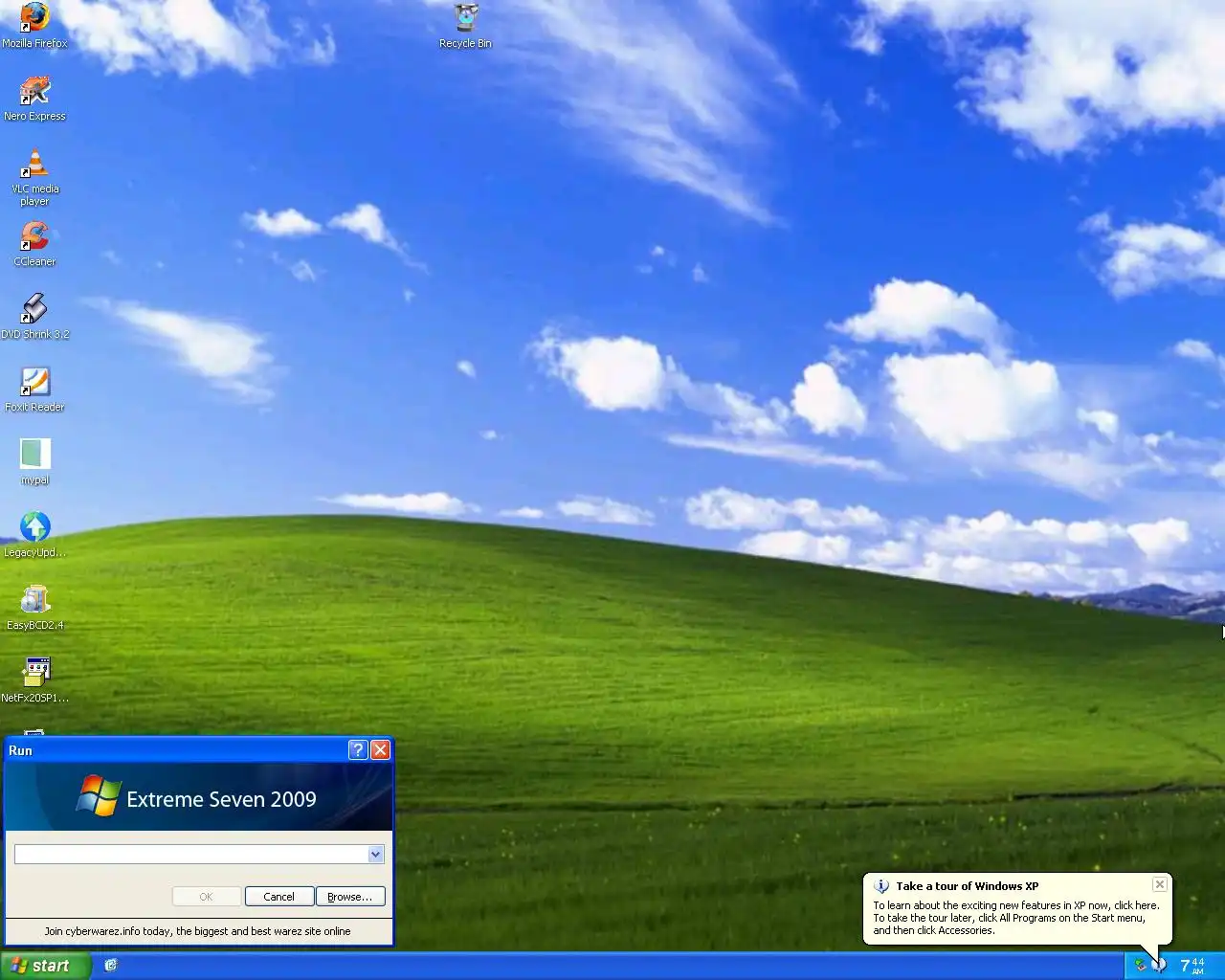The width and height of the screenshot is (1225, 980).
Task: Click the CCleaner desktop icon
Action: (34, 244)
